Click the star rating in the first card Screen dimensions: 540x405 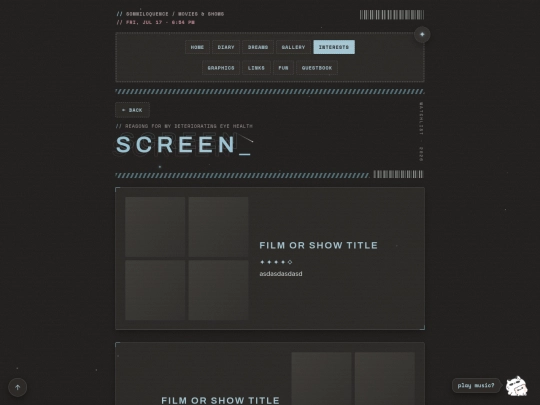276,262
